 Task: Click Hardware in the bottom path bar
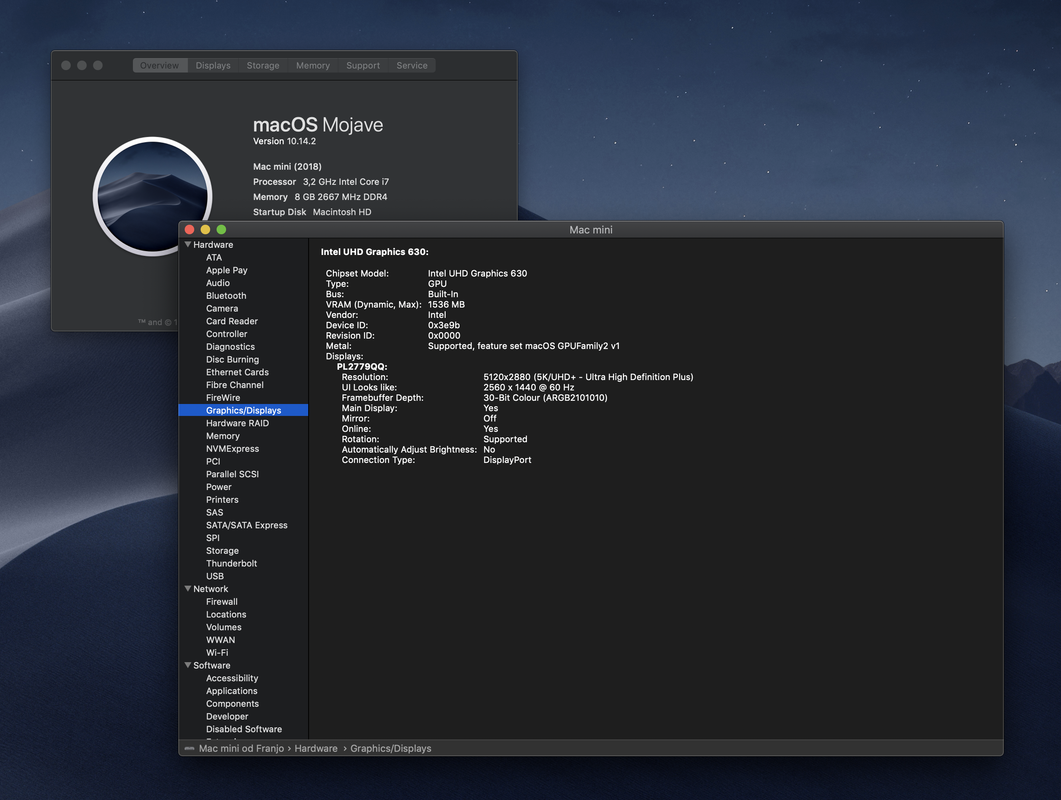click(316, 749)
